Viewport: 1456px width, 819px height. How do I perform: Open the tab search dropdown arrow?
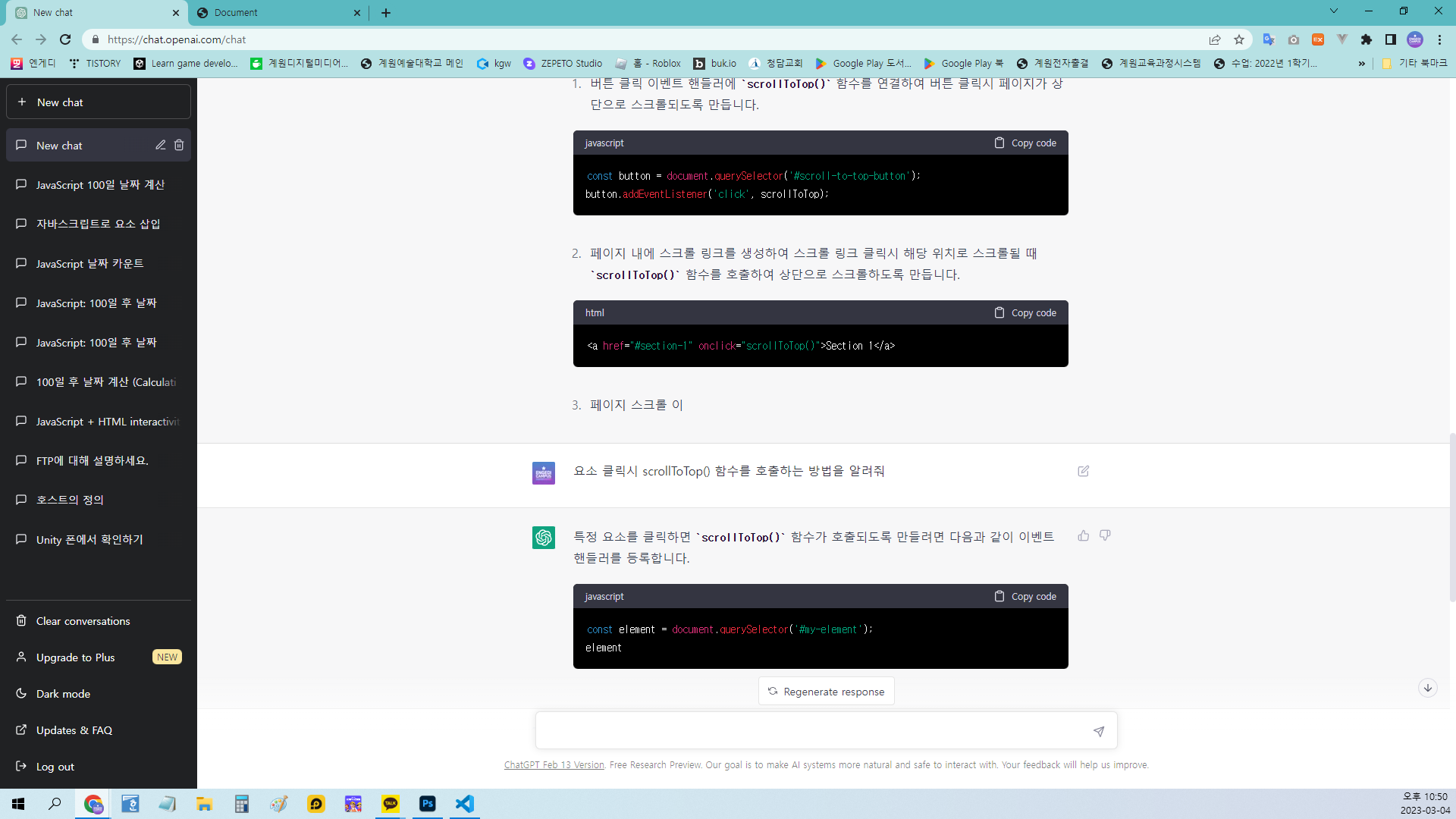coord(1333,11)
